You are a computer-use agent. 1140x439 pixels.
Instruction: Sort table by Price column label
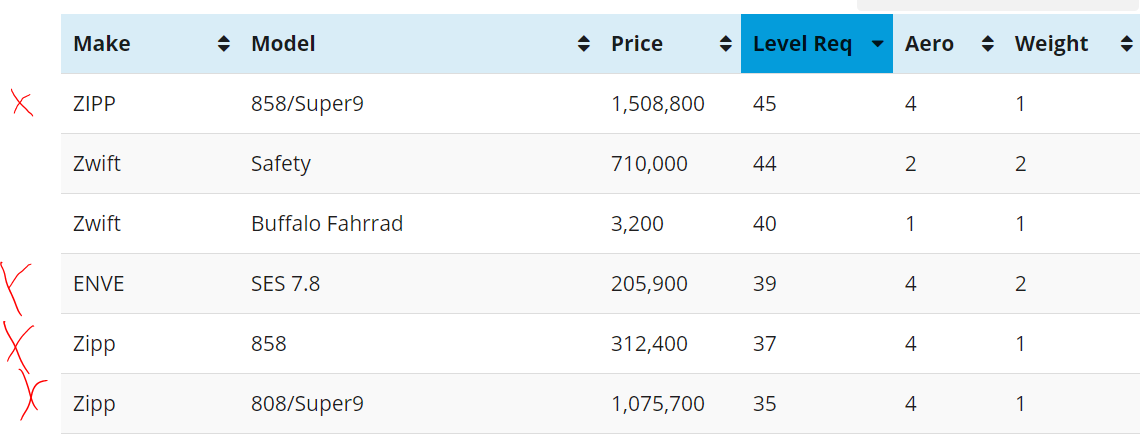(x=637, y=44)
